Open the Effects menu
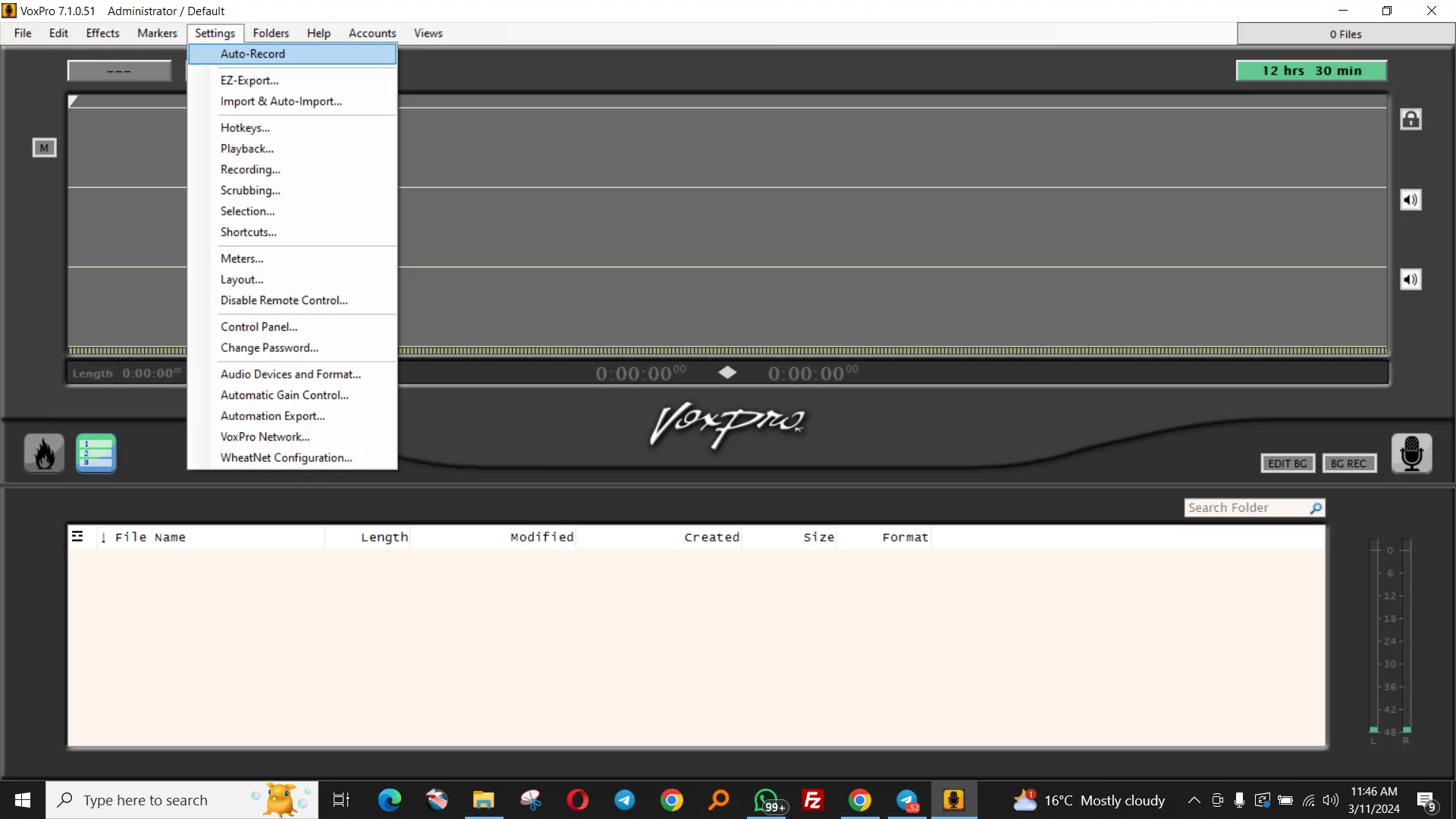The height and width of the screenshot is (819, 1456). tap(102, 33)
